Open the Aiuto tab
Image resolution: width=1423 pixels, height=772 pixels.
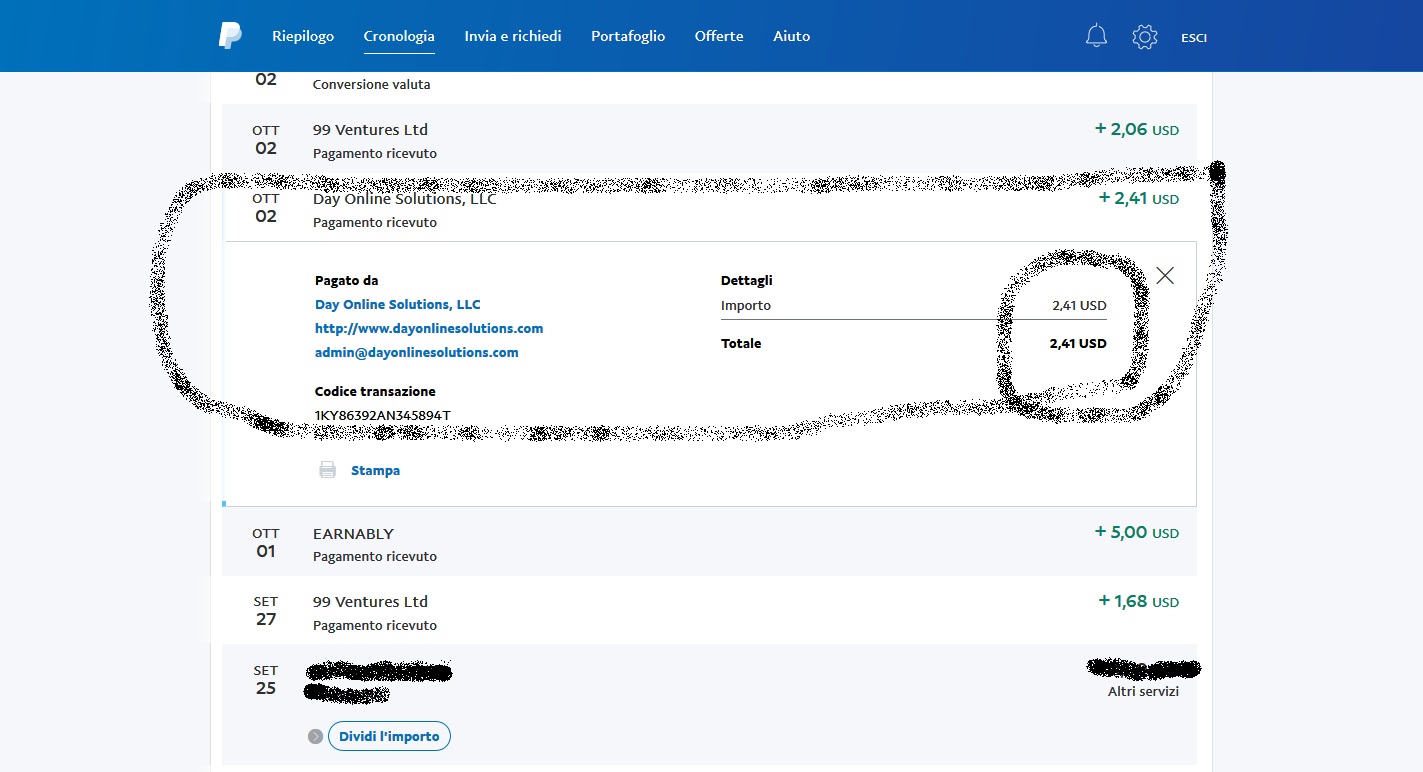tap(792, 36)
